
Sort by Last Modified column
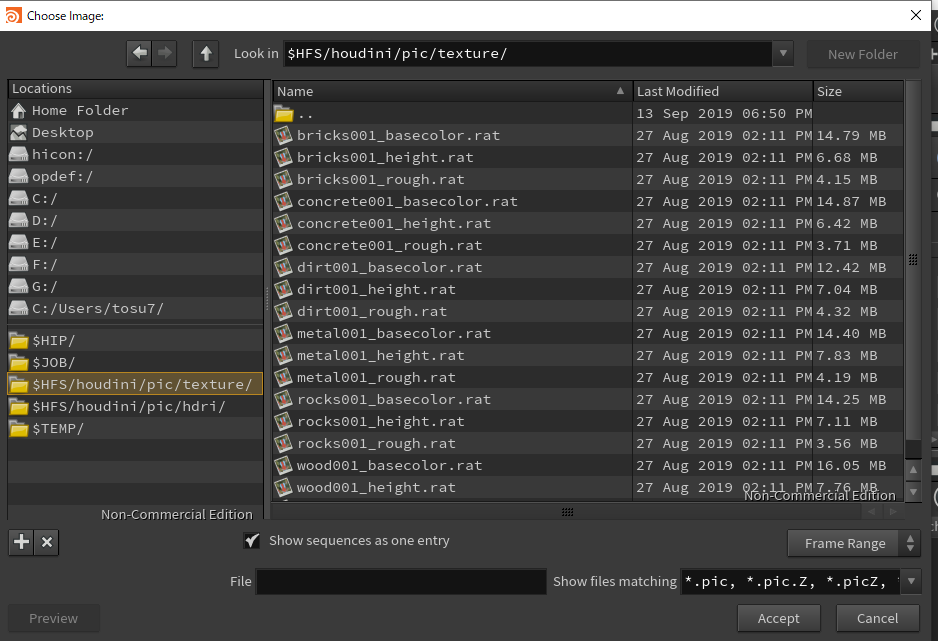click(722, 91)
